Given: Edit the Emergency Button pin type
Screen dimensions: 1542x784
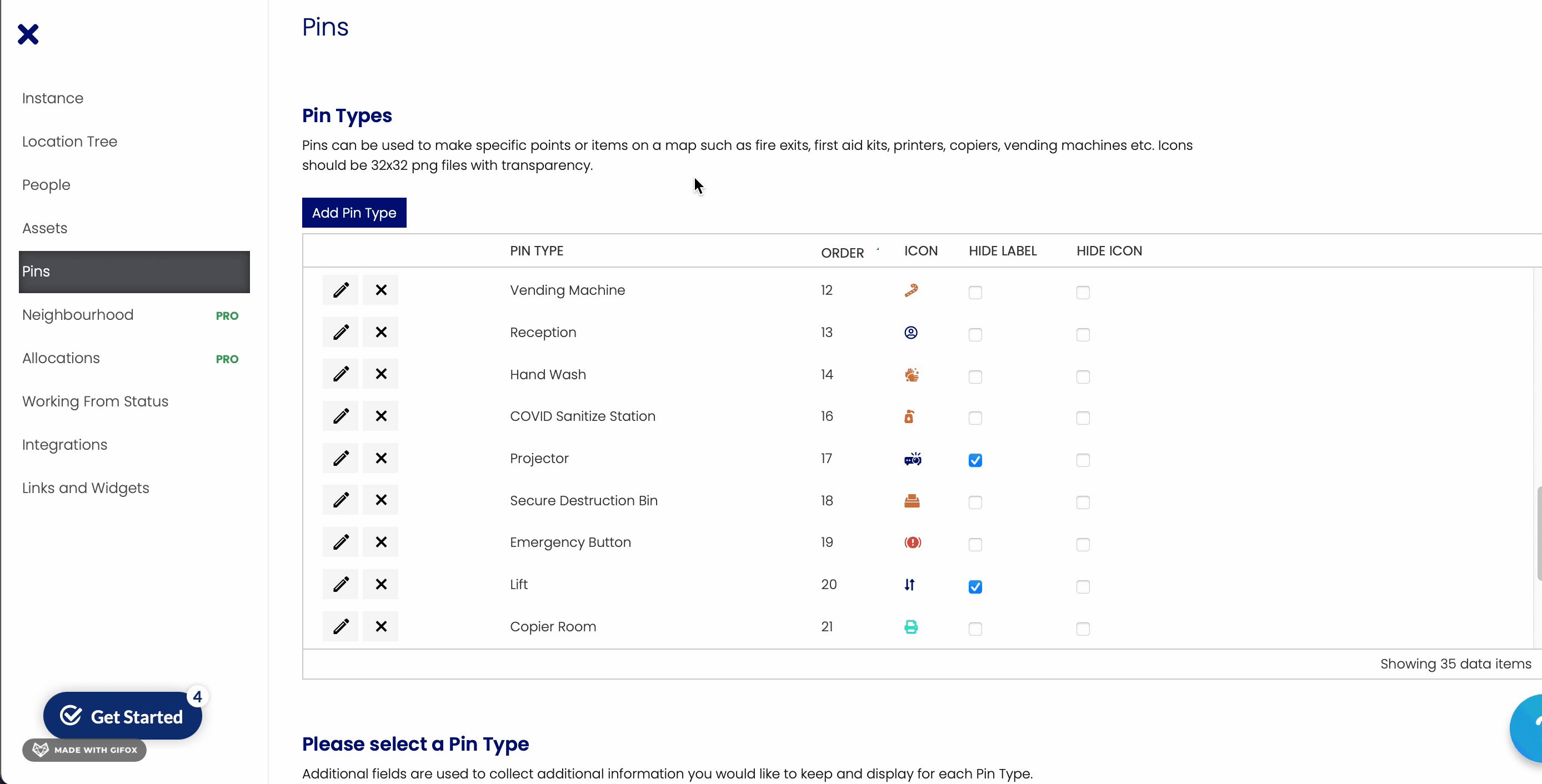Looking at the screenshot, I should (x=341, y=542).
